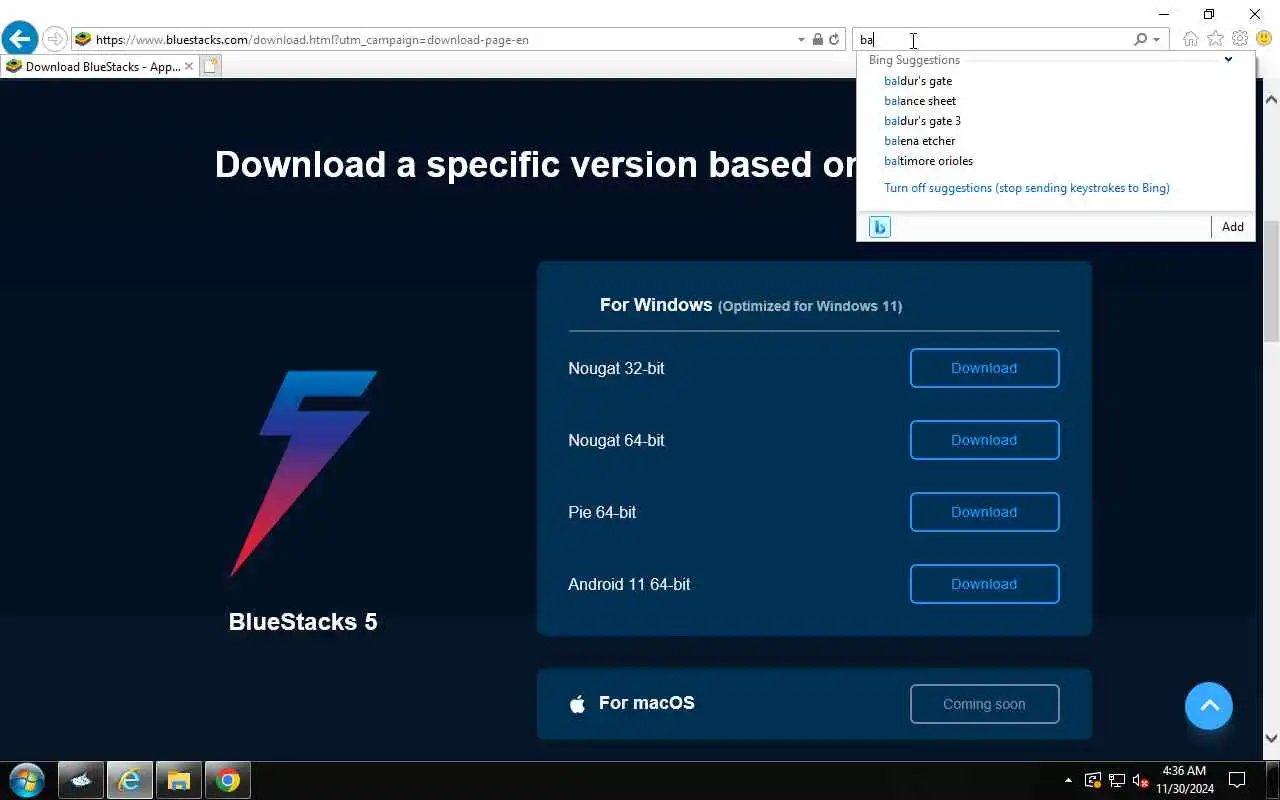Click the taskbar clock showing 4:36 AM

click(x=1184, y=780)
